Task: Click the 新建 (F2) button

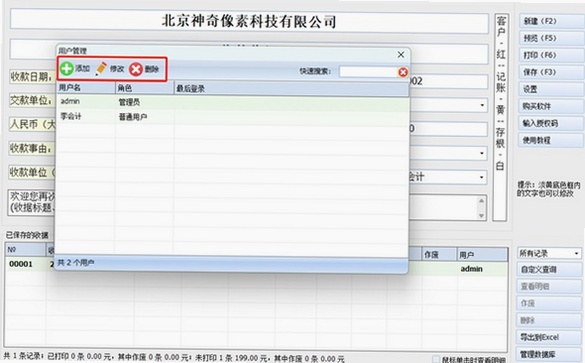Action: click(551, 21)
